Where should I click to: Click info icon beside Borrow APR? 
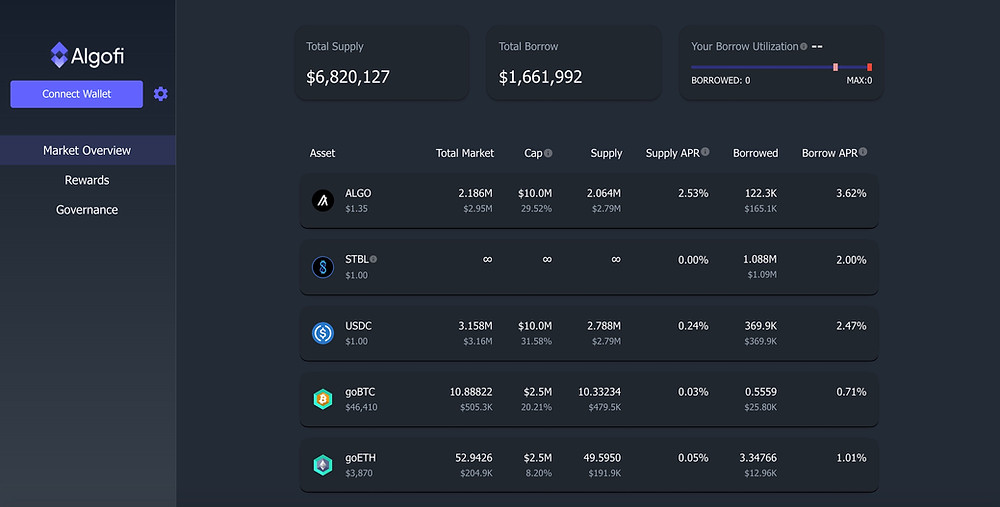pyautogui.click(x=863, y=152)
